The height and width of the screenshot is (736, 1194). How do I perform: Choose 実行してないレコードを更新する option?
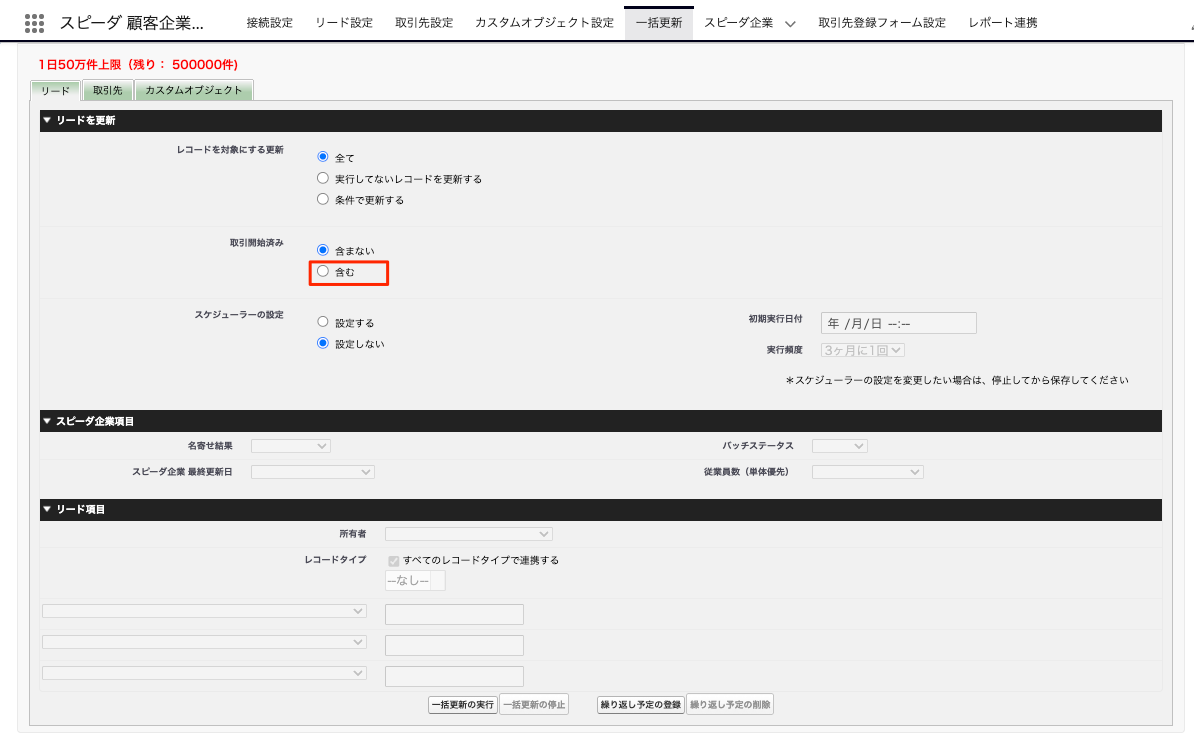(323, 179)
